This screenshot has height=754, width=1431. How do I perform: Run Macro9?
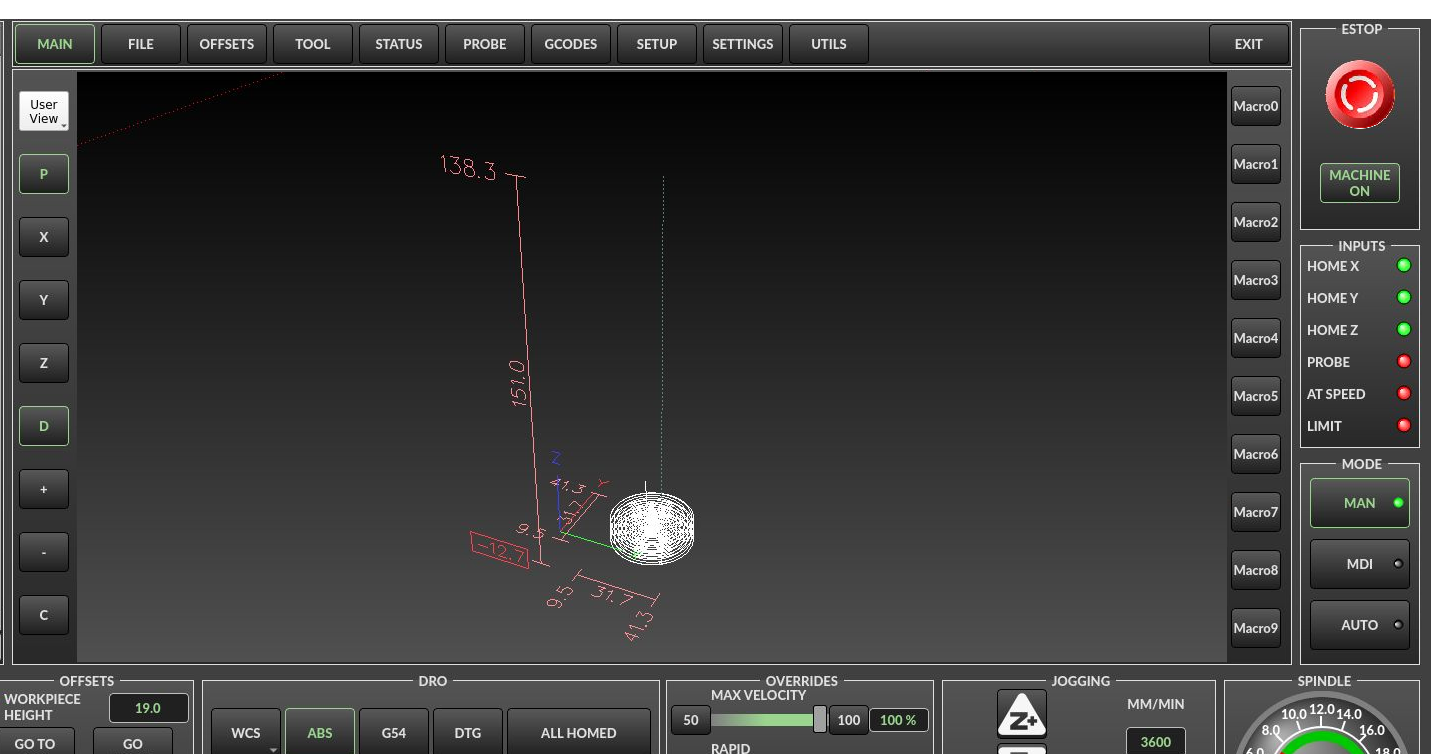pyautogui.click(x=1256, y=628)
